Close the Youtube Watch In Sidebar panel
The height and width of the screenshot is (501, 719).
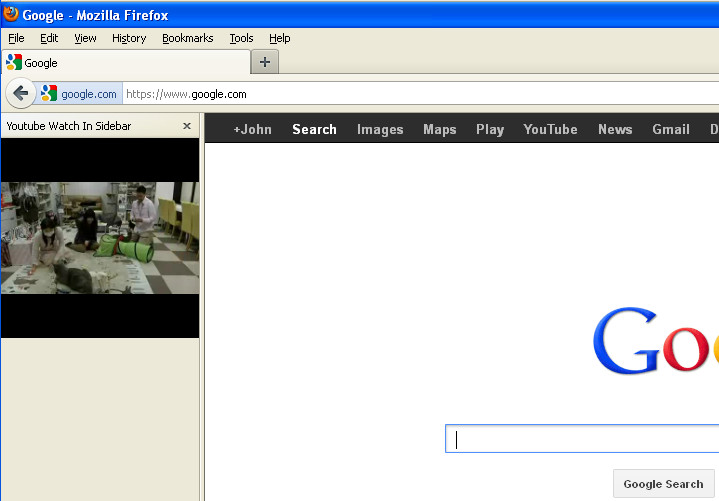[187, 126]
